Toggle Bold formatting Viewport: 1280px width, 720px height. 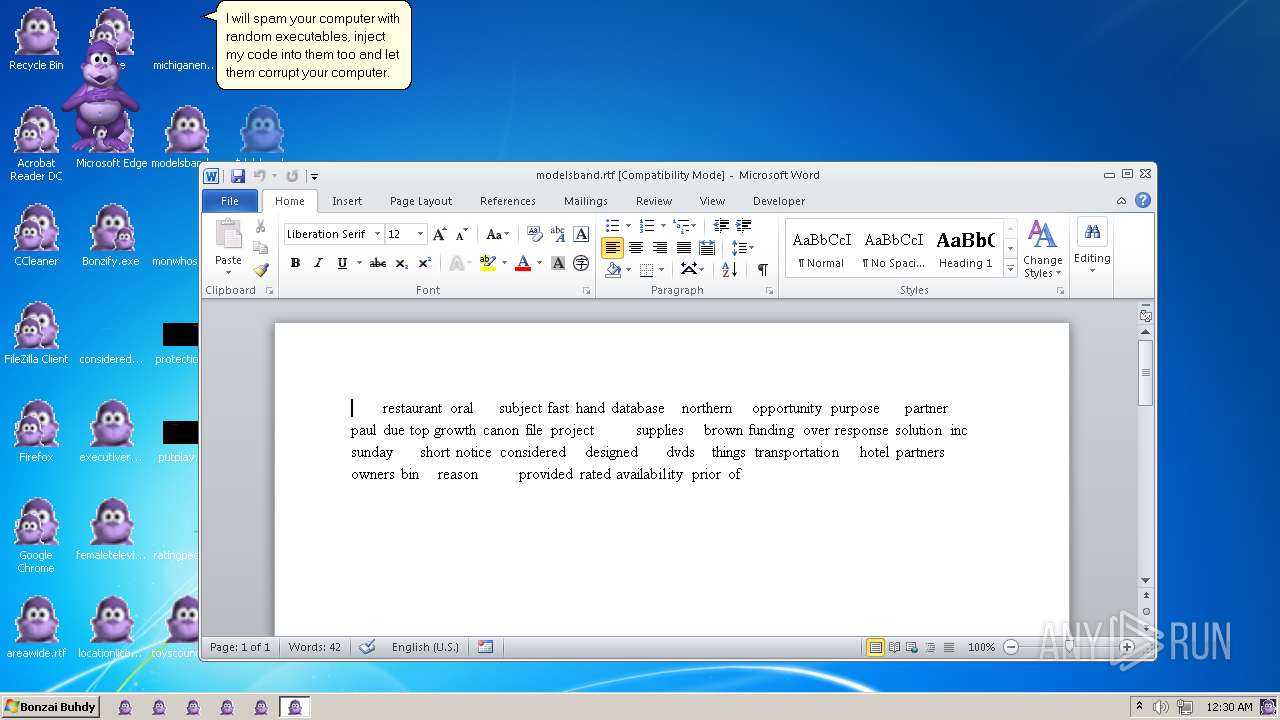pyautogui.click(x=295, y=263)
